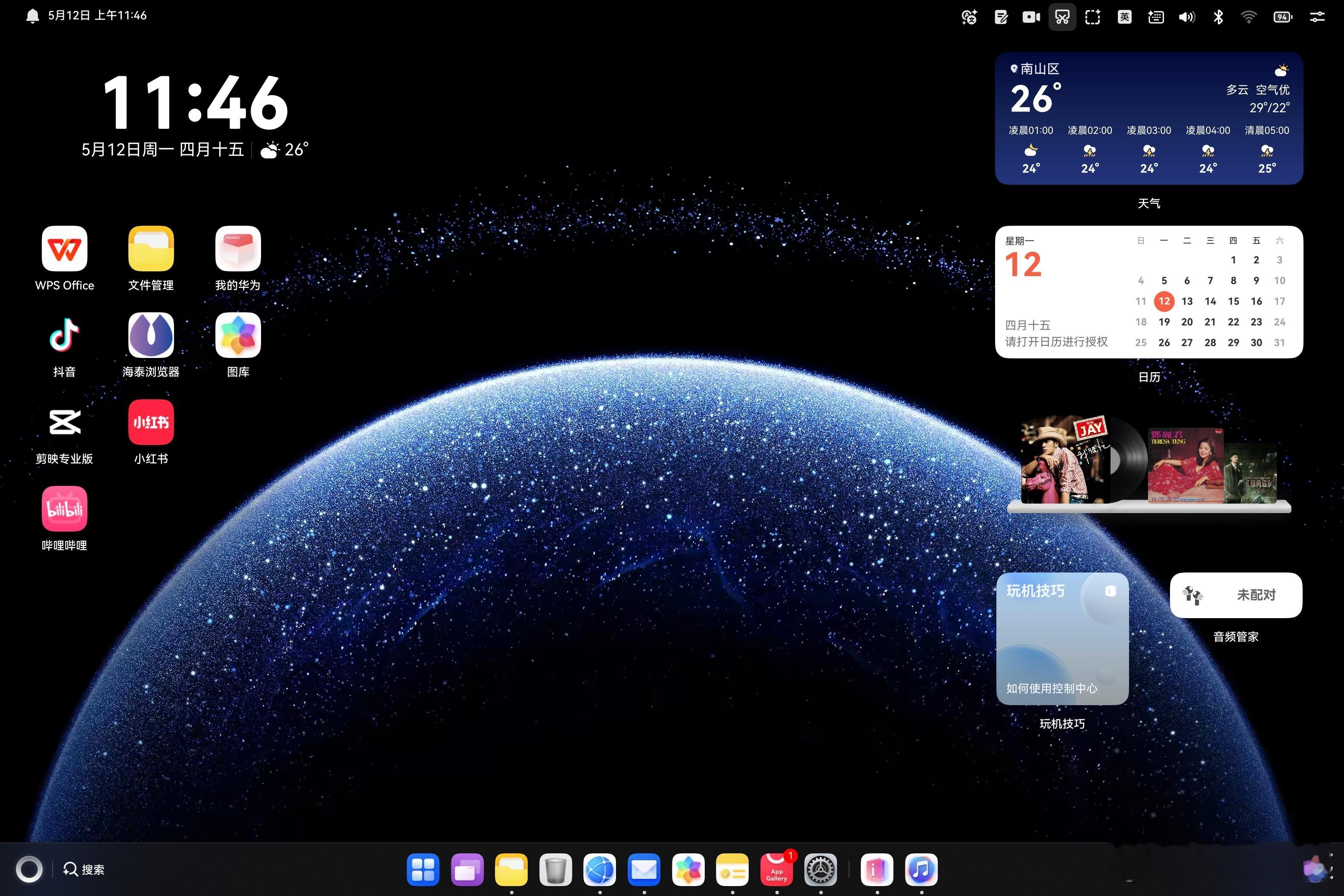Screen dimensions: 1344x896
Task: Click the battery 94 indicator
Action: pyautogui.click(x=1283, y=17)
